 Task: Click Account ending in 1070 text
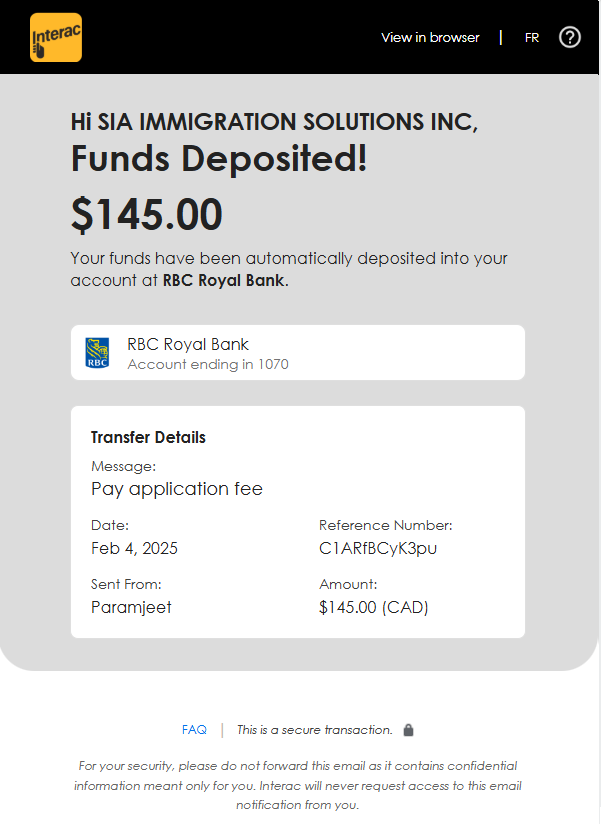208,364
